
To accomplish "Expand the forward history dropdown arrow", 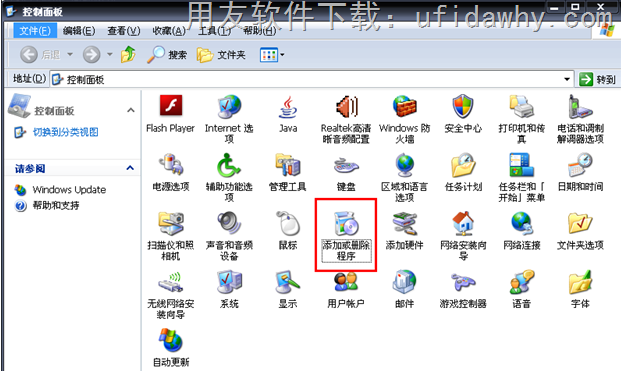I will tap(110, 54).
